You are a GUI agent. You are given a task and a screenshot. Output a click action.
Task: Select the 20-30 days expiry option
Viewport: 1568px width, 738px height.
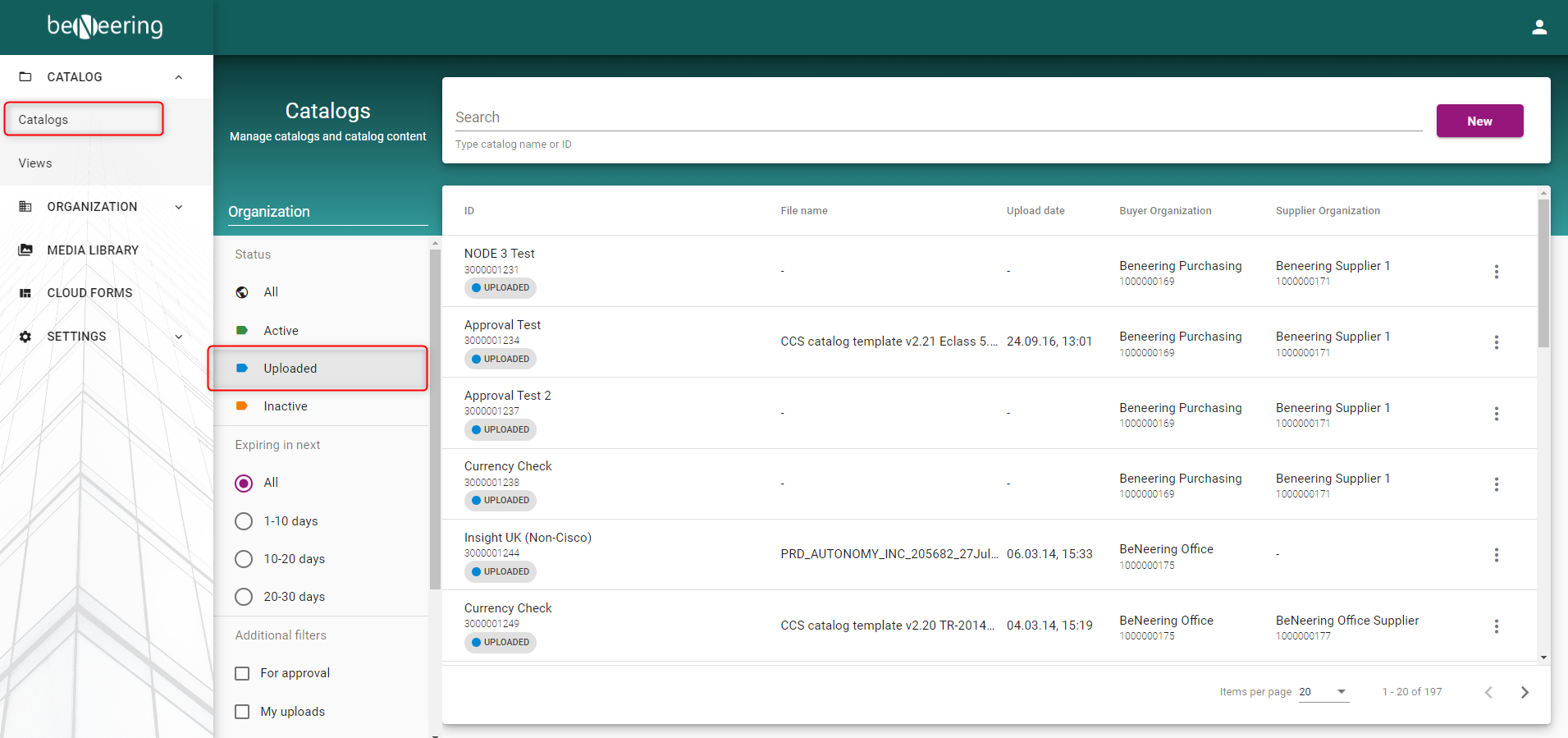[244, 597]
